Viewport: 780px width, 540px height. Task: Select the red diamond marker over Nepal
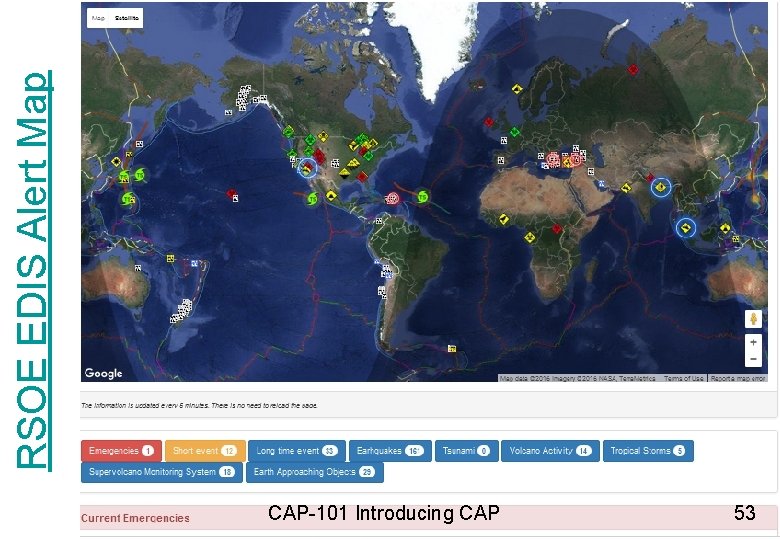click(x=650, y=178)
